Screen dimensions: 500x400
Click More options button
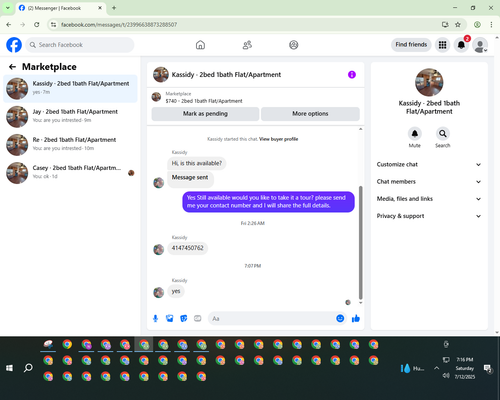pyautogui.click(x=310, y=114)
